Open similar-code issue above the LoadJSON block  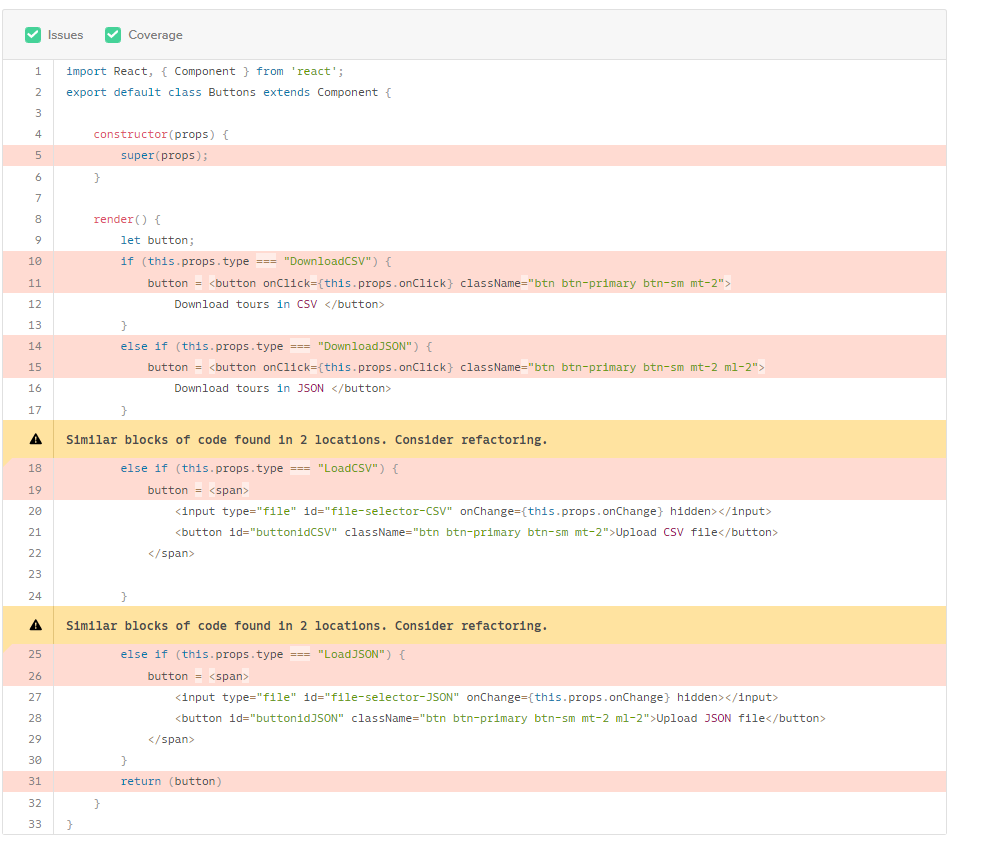(307, 626)
